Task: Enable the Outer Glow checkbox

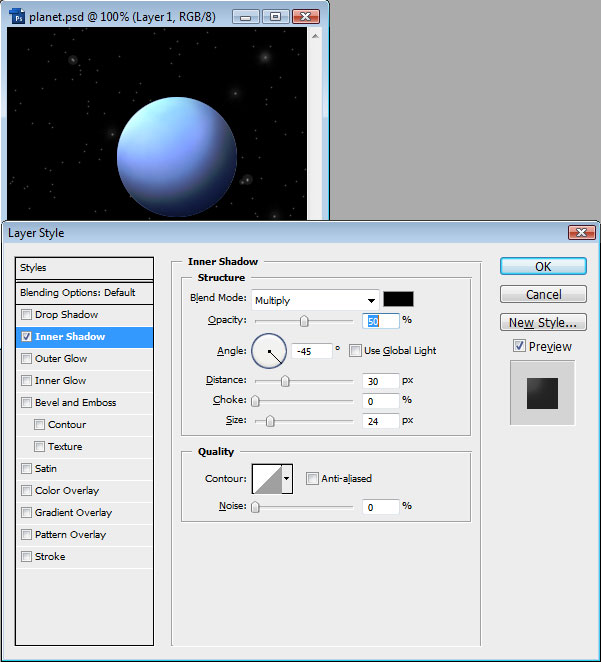Action: click(x=26, y=358)
